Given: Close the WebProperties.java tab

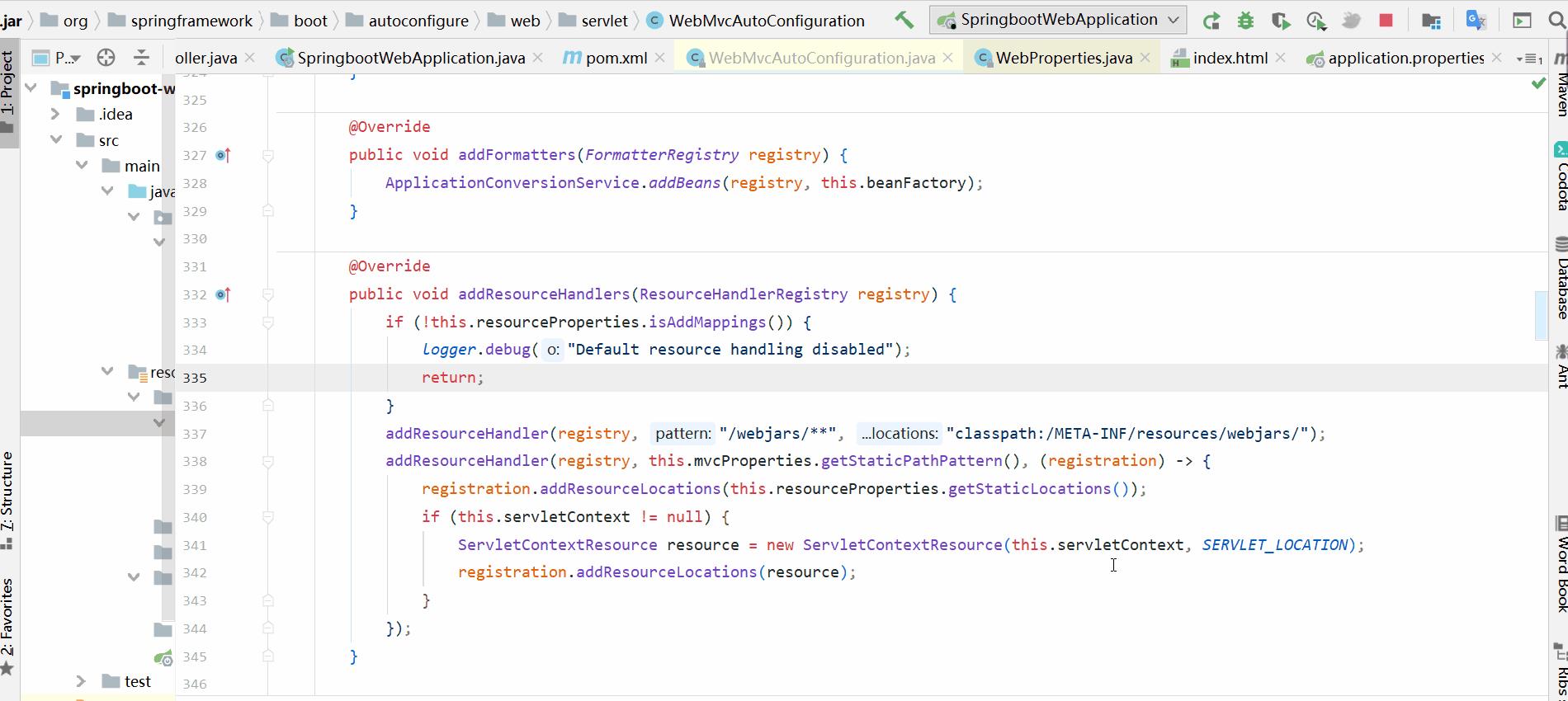Looking at the screenshot, I should click(x=1145, y=58).
